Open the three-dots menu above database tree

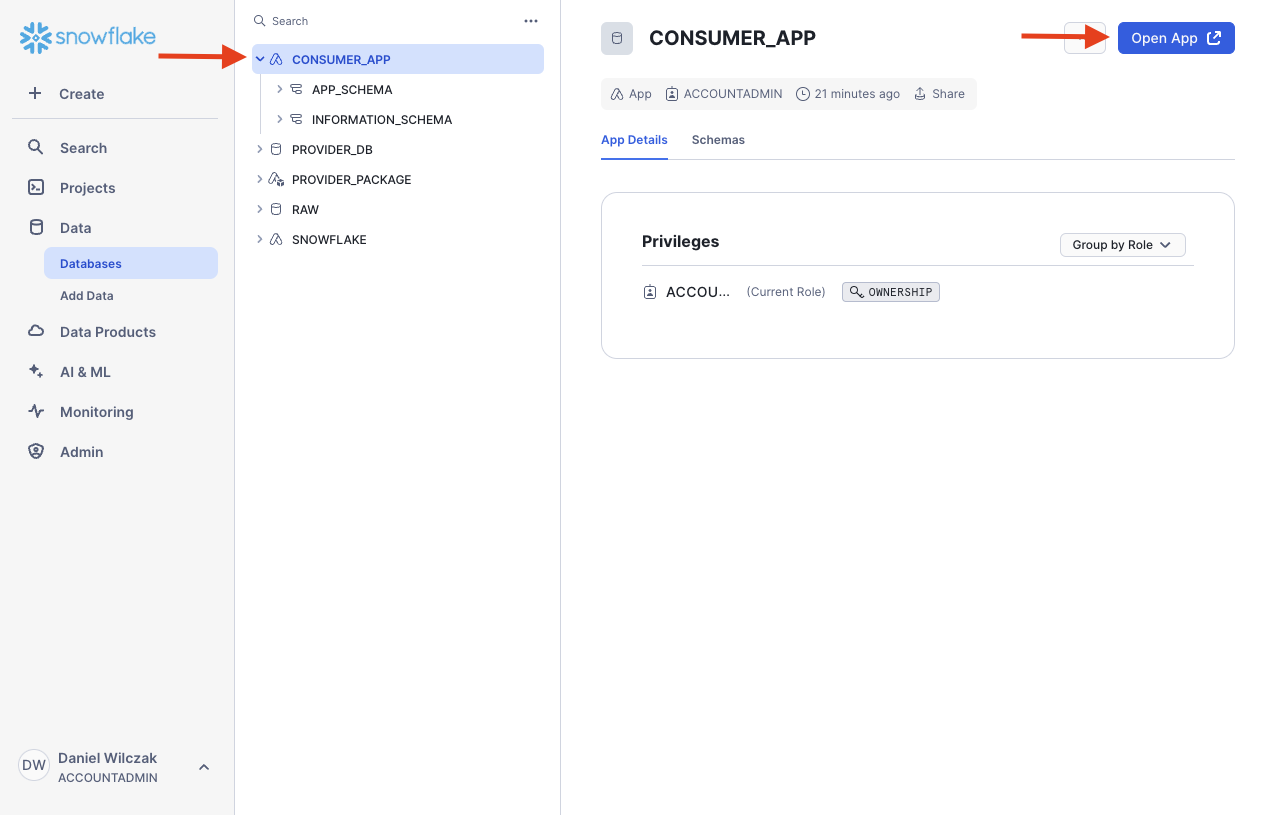(x=531, y=21)
